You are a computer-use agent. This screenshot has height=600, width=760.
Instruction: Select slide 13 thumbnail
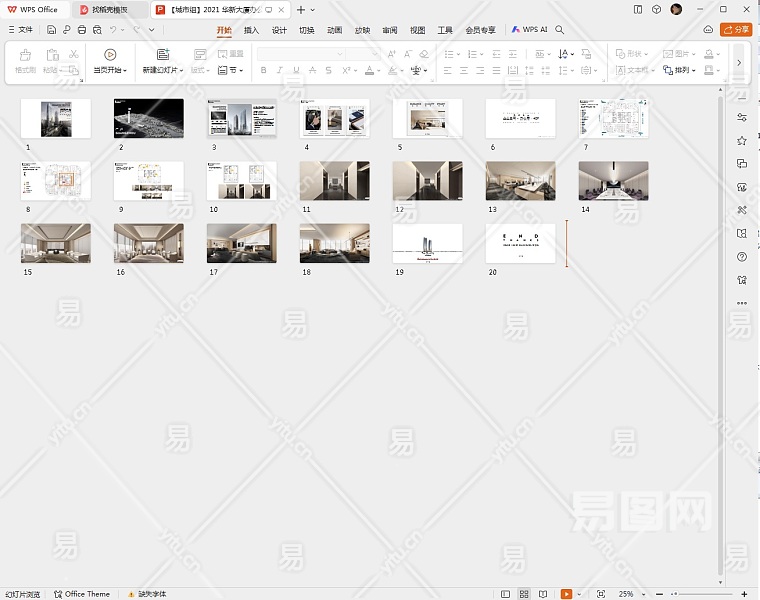pyautogui.click(x=520, y=181)
